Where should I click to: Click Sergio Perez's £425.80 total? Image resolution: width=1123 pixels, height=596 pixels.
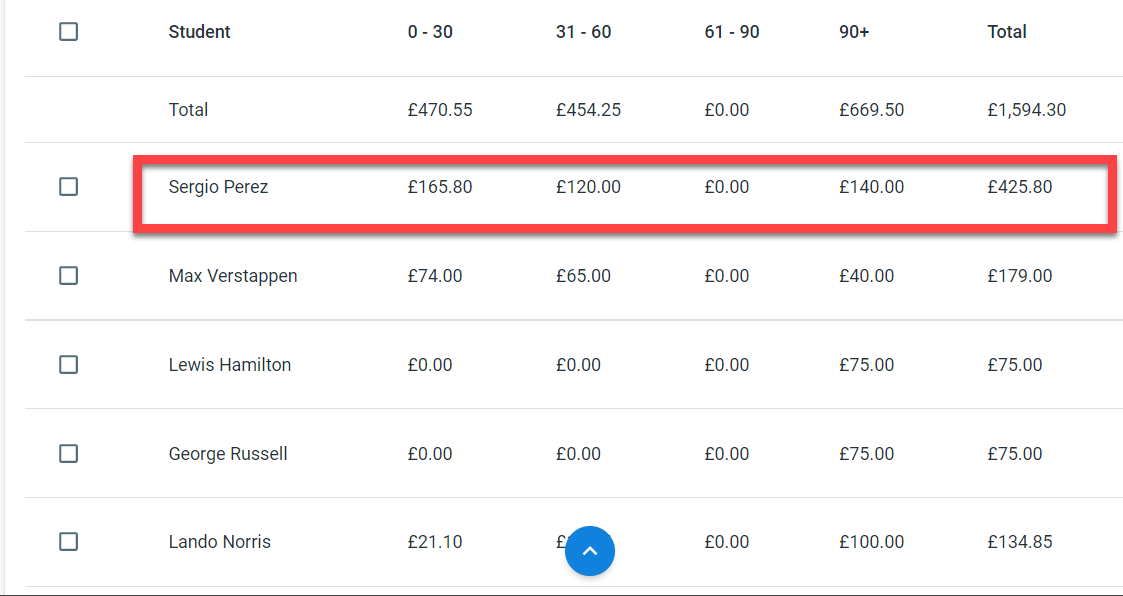1019,187
